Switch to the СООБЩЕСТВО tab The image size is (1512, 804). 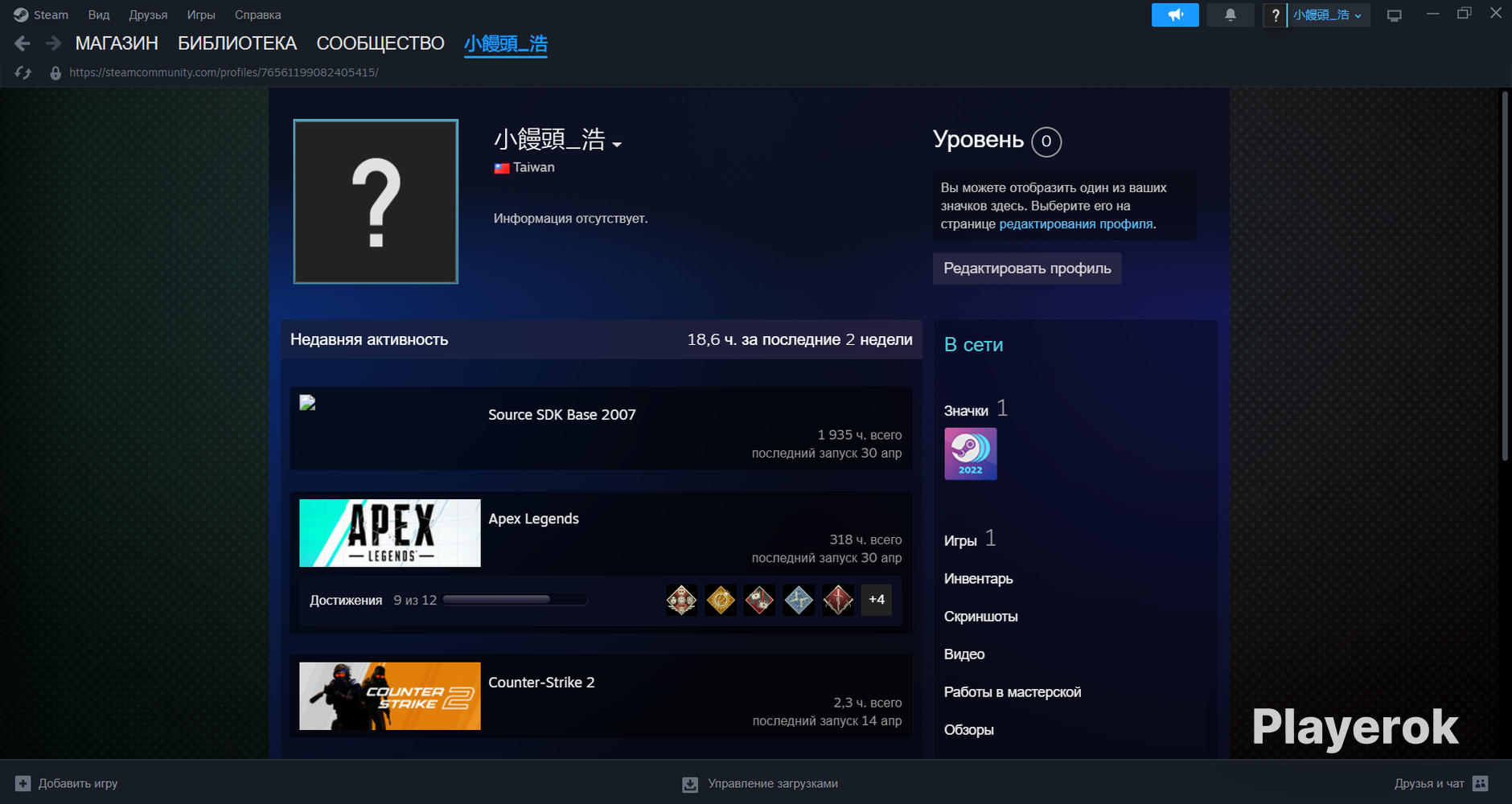pos(380,43)
